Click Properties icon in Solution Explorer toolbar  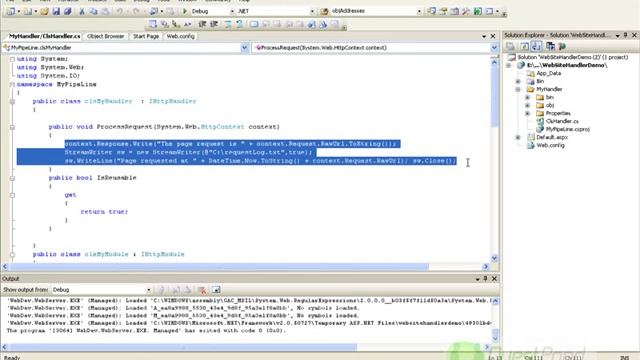[x=510, y=46]
